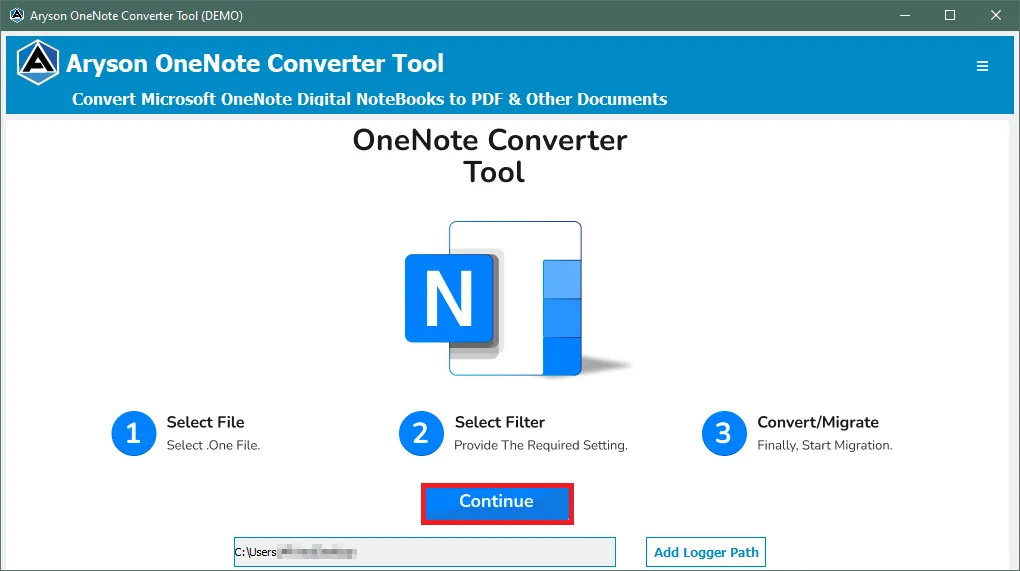The image size is (1020, 571).
Task: Click the "Select Filter" heading text
Action: (x=500, y=422)
